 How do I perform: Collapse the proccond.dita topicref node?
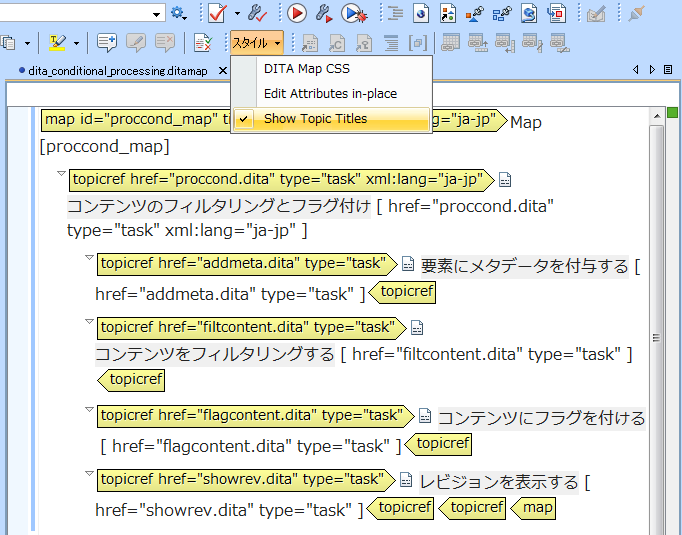[x=61, y=174]
